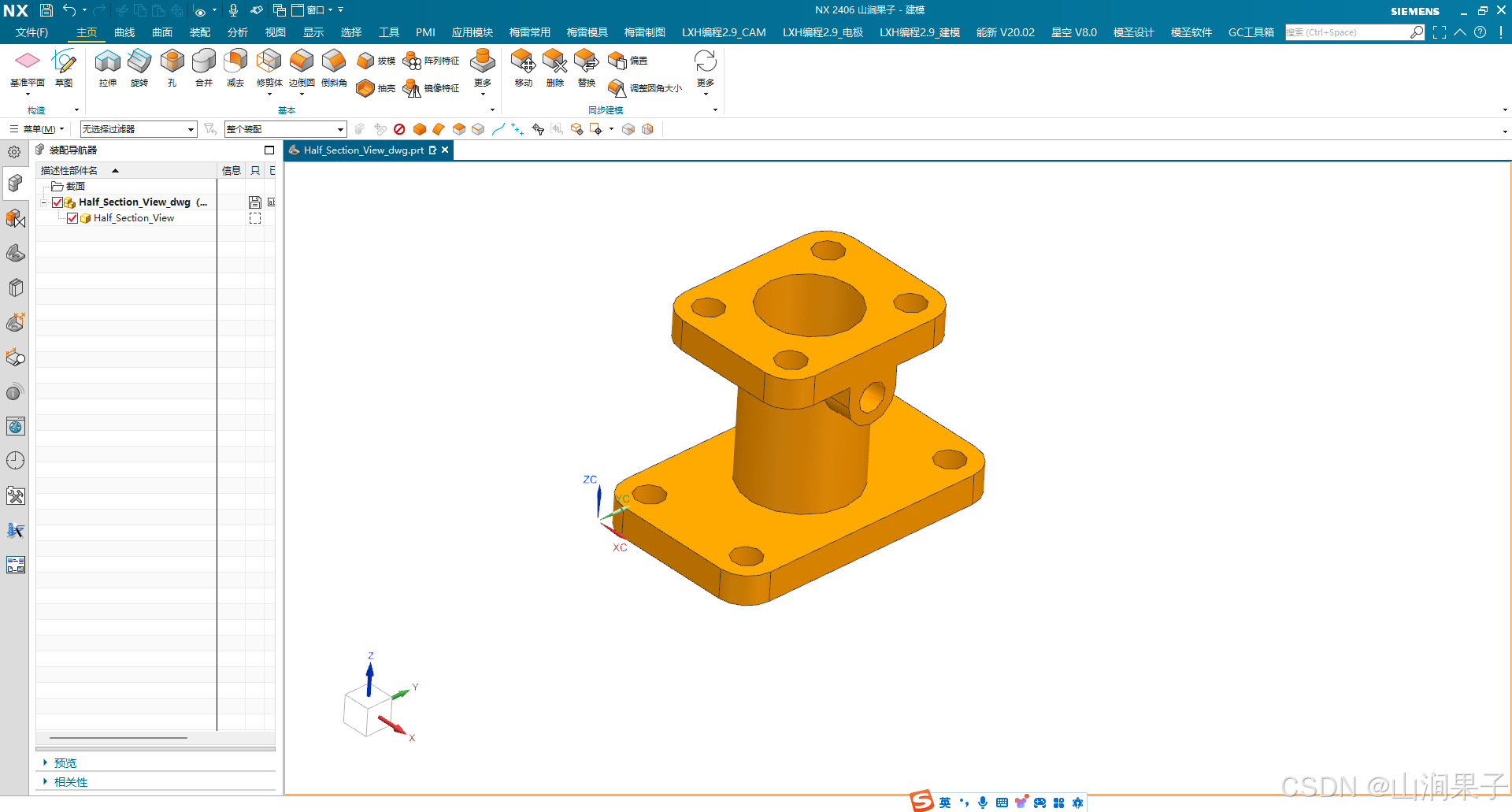Click the navigator settings gear icon
The width and height of the screenshot is (1512, 812).
tap(14, 152)
